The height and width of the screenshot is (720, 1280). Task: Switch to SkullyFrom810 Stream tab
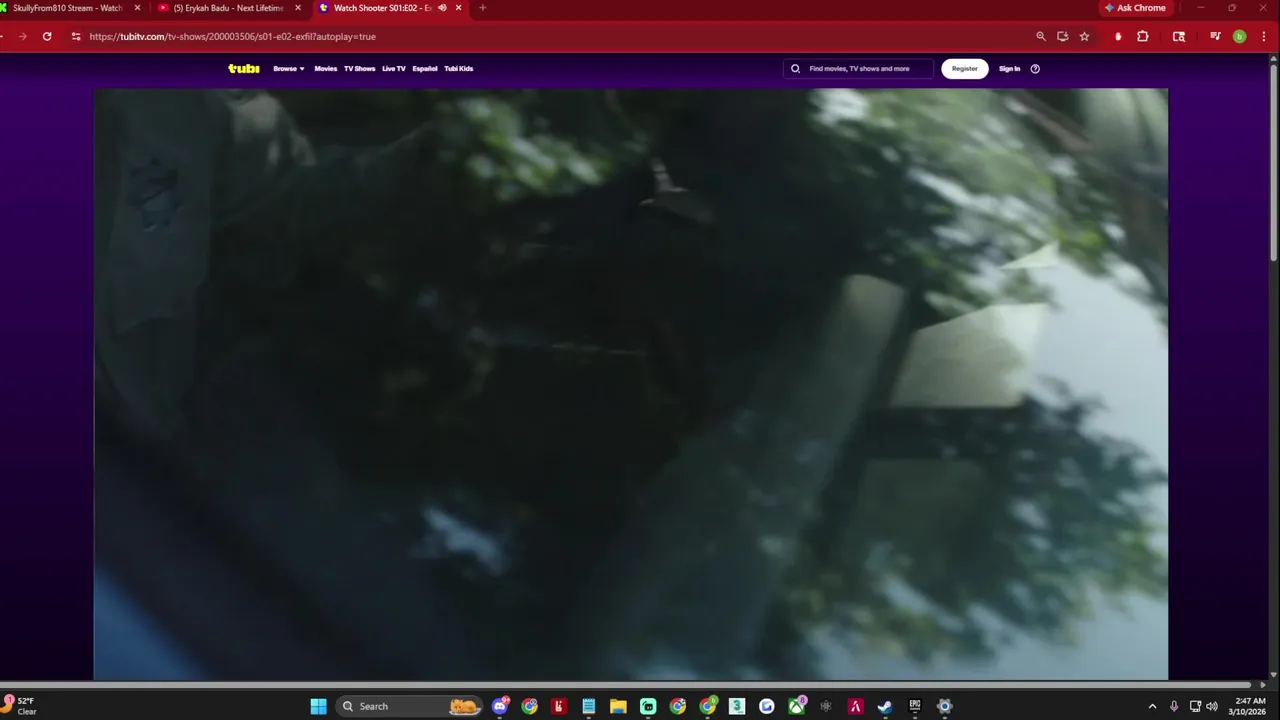point(68,8)
